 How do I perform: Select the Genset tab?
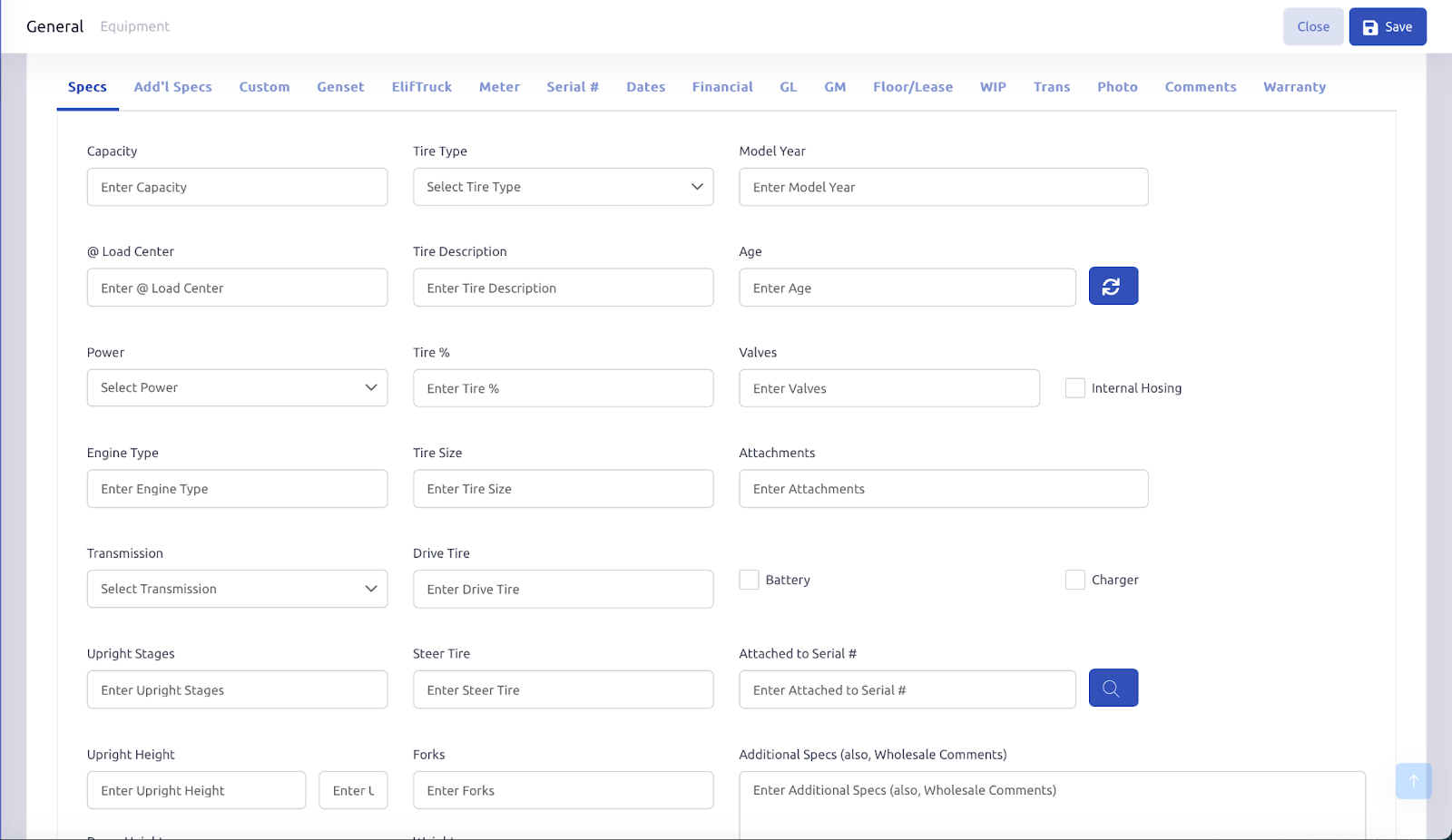(x=340, y=87)
